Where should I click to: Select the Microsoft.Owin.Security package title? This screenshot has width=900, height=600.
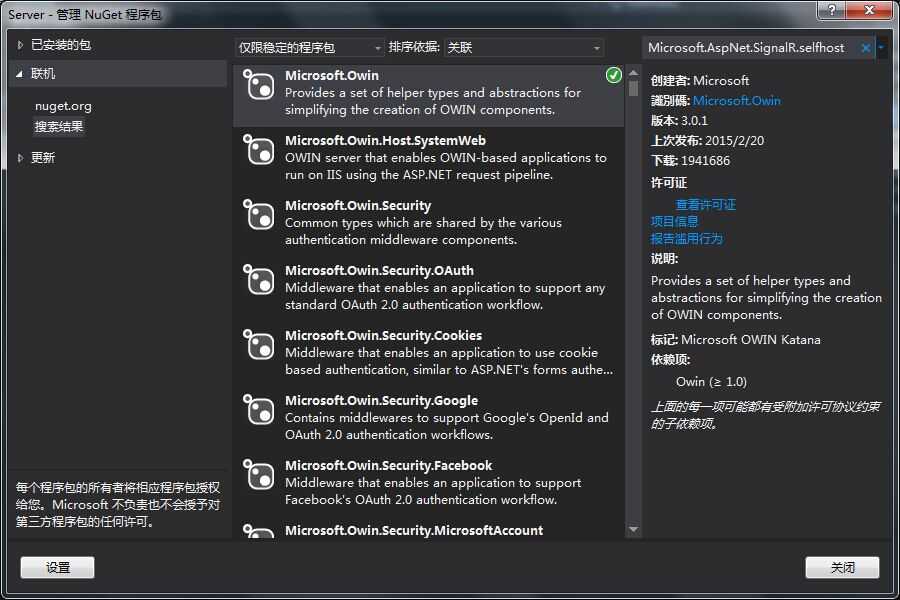[x=358, y=205]
